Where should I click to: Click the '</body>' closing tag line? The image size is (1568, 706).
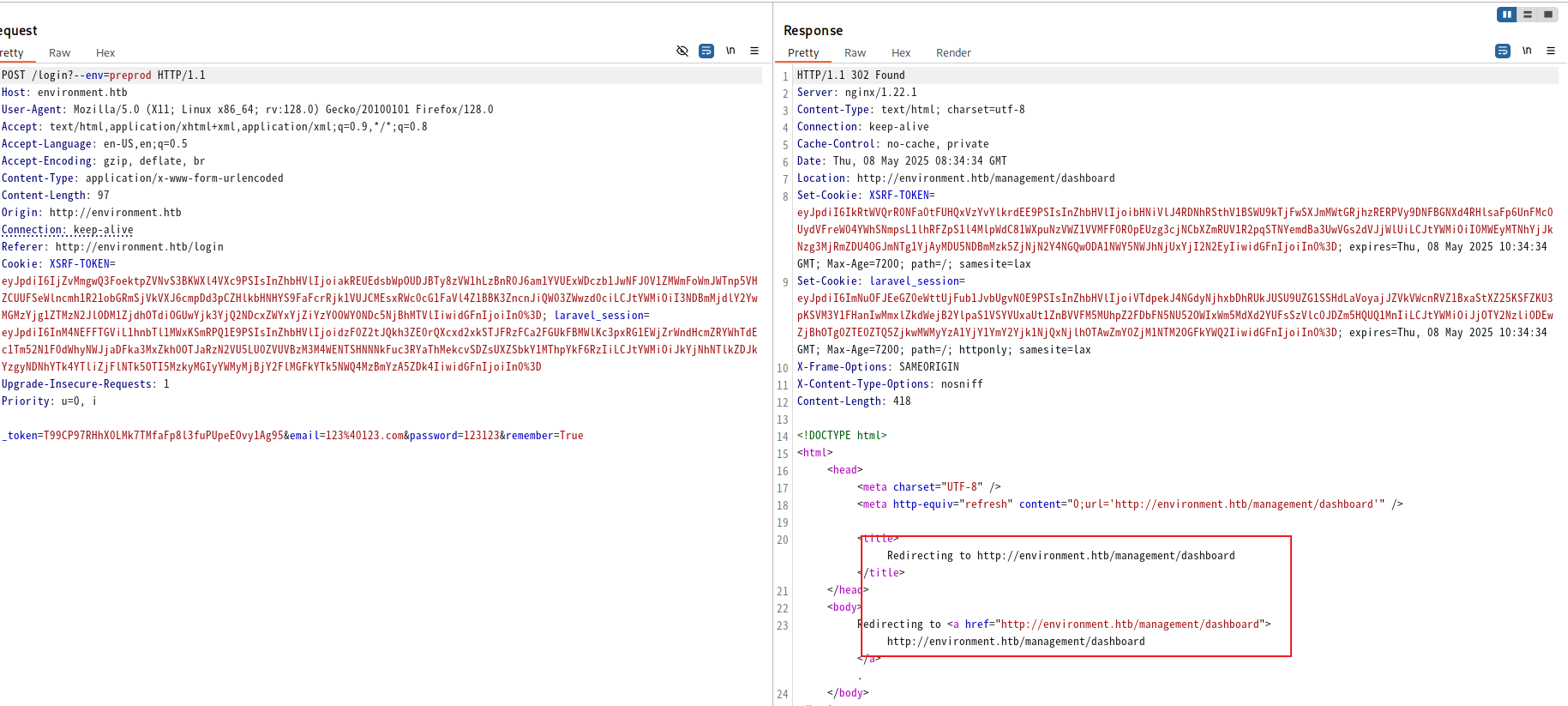[x=848, y=693]
